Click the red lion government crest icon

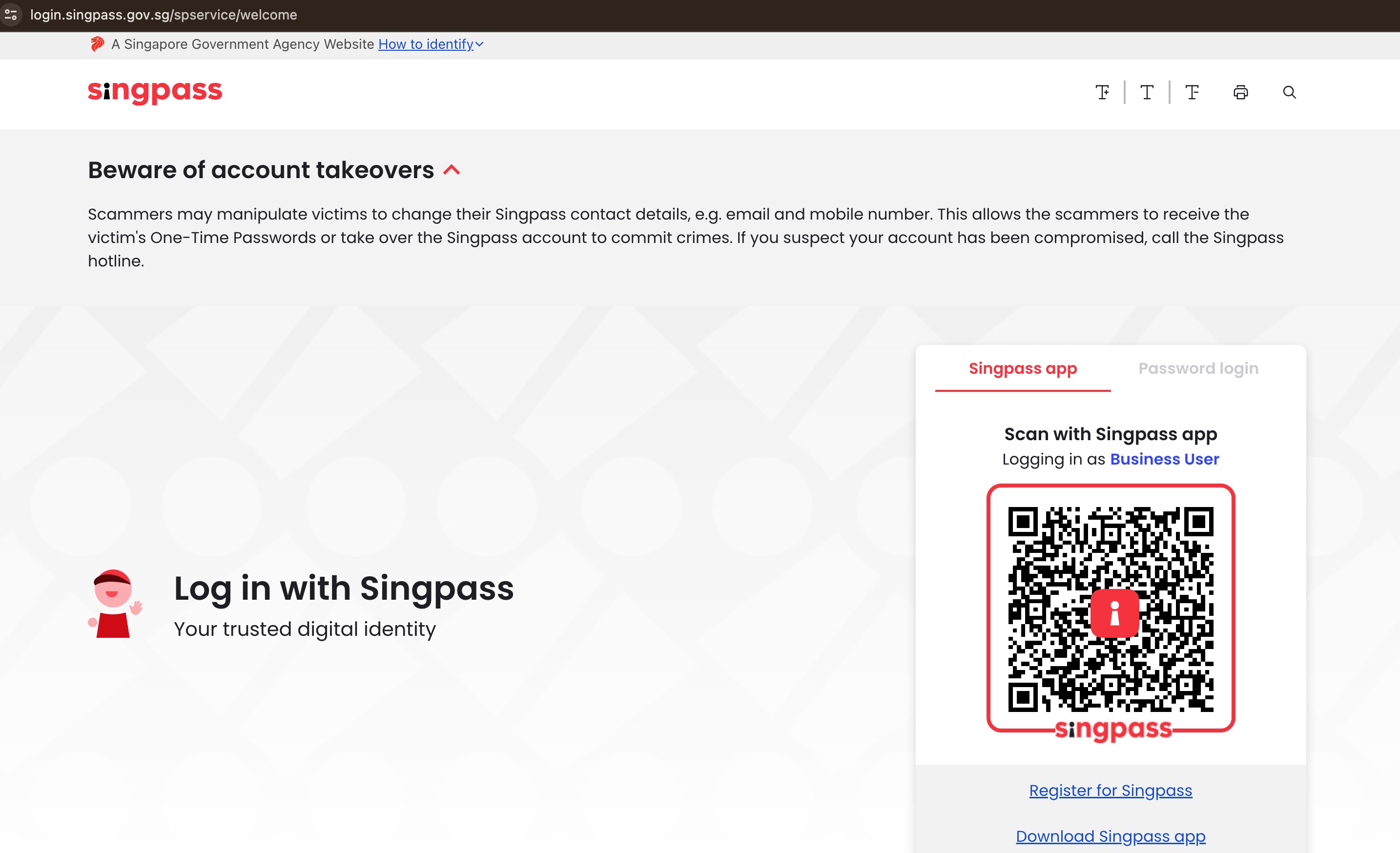pyautogui.click(x=97, y=44)
